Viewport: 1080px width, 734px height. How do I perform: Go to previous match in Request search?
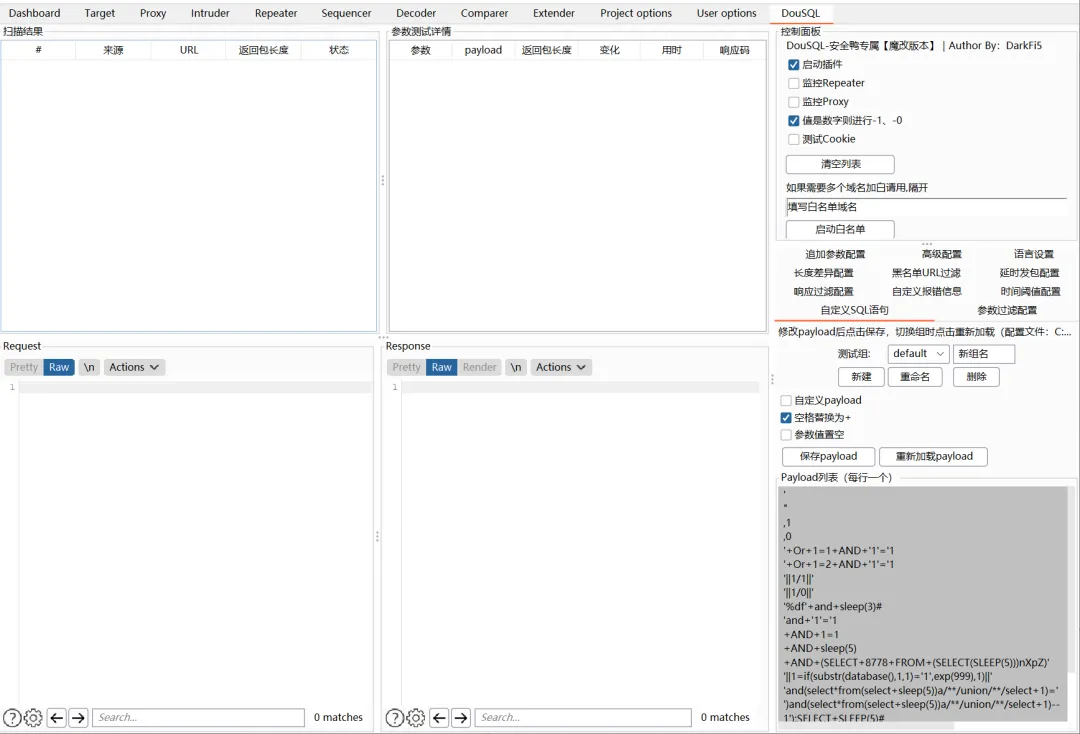click(x=56, y=717)
